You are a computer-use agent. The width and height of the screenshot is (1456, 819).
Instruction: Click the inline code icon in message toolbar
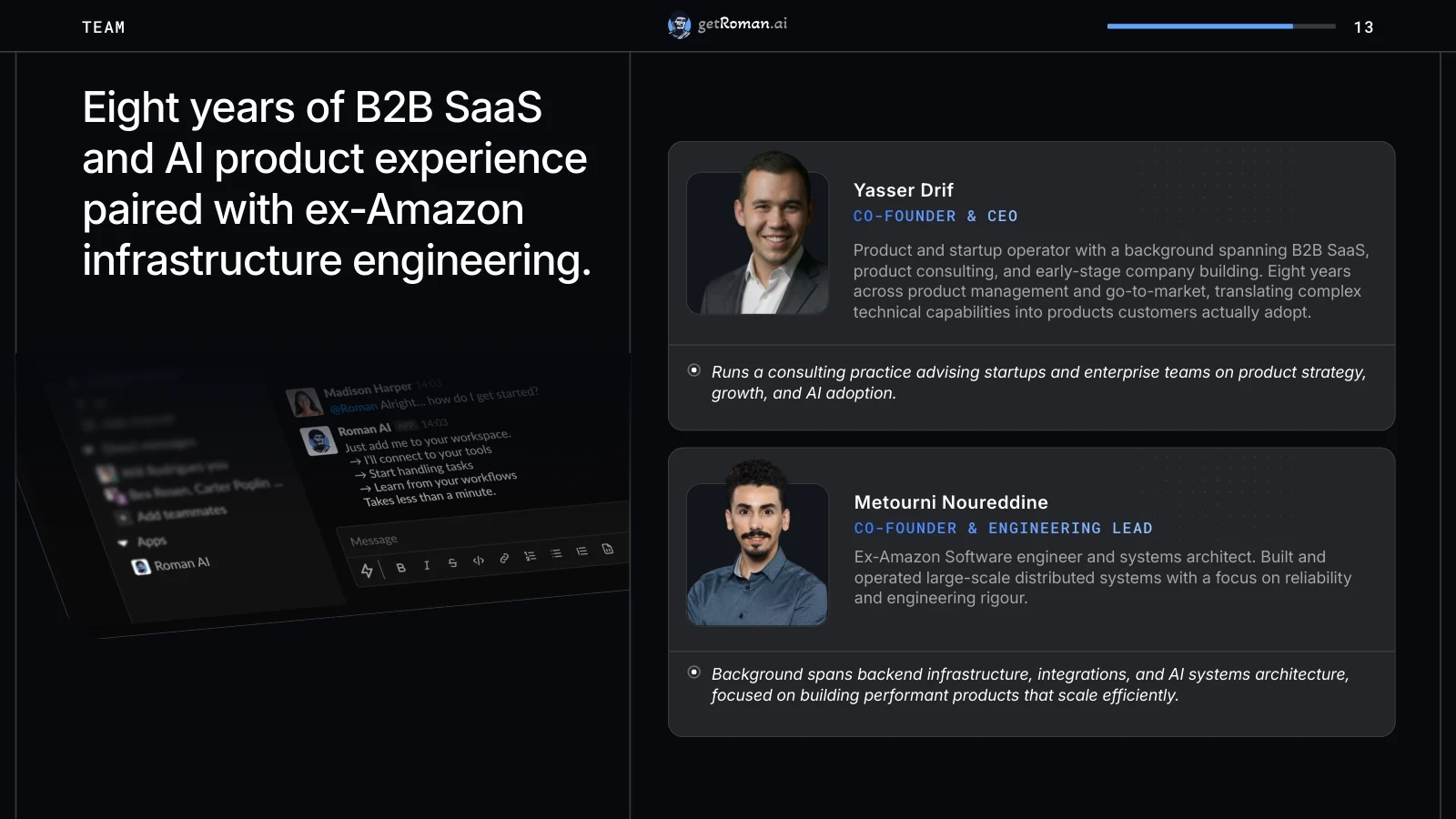pyautogui.click(x=478, y=561)
